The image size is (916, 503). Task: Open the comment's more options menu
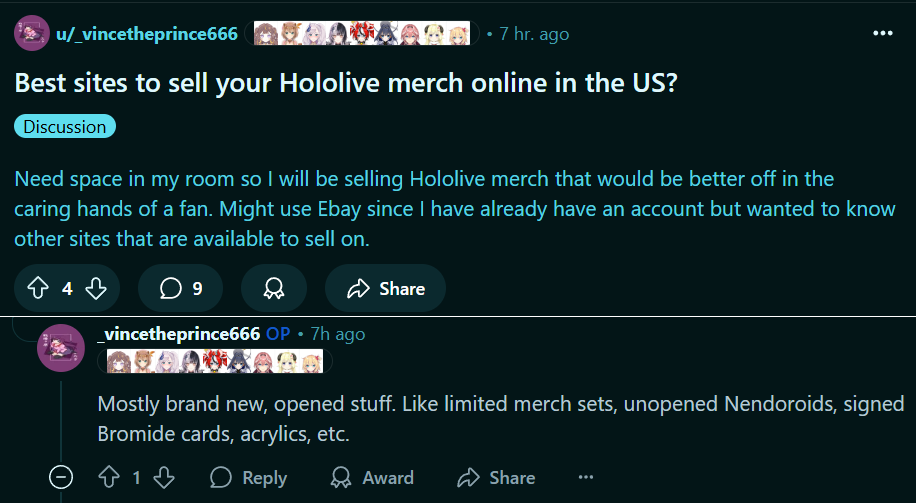tap(586, 478)
